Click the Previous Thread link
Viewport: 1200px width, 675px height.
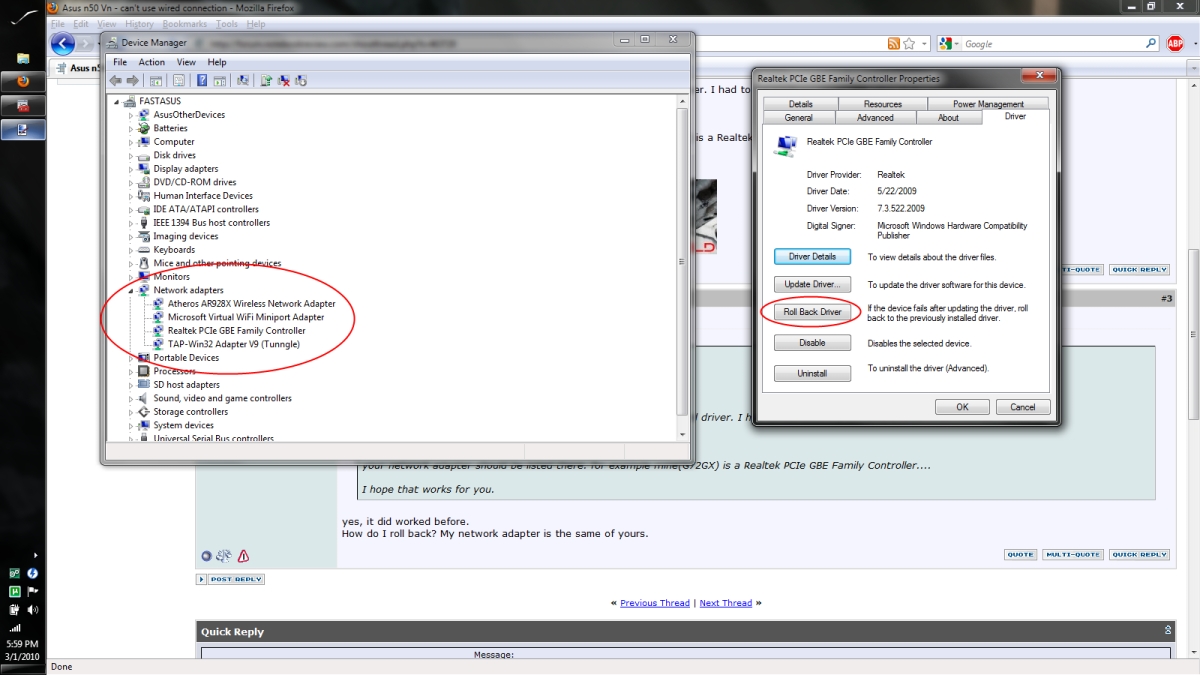pos(655,603)
